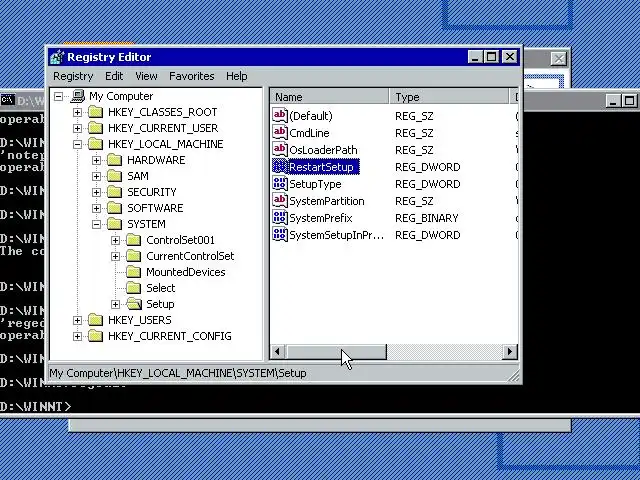Collapse the HKEY_LOCAL_MACHINE key
The image size is (640, 480).
pos(77,144)
